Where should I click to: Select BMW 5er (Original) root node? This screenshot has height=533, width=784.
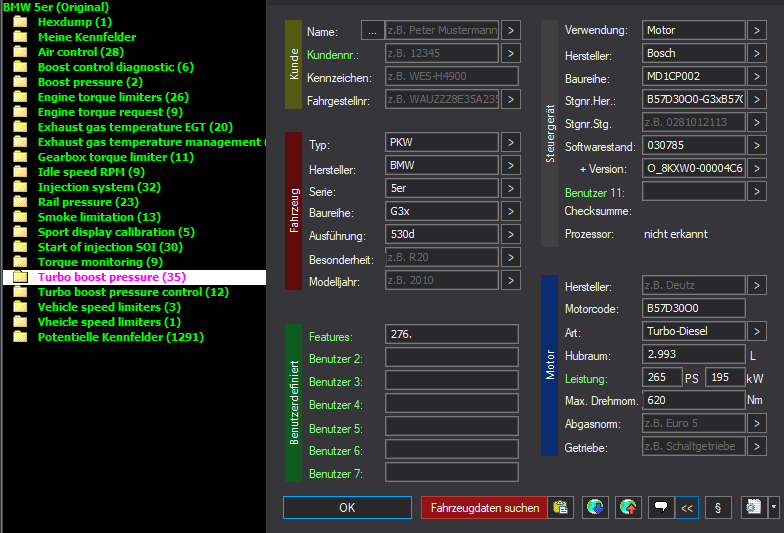pyautogui.click(x=56, y=7)
